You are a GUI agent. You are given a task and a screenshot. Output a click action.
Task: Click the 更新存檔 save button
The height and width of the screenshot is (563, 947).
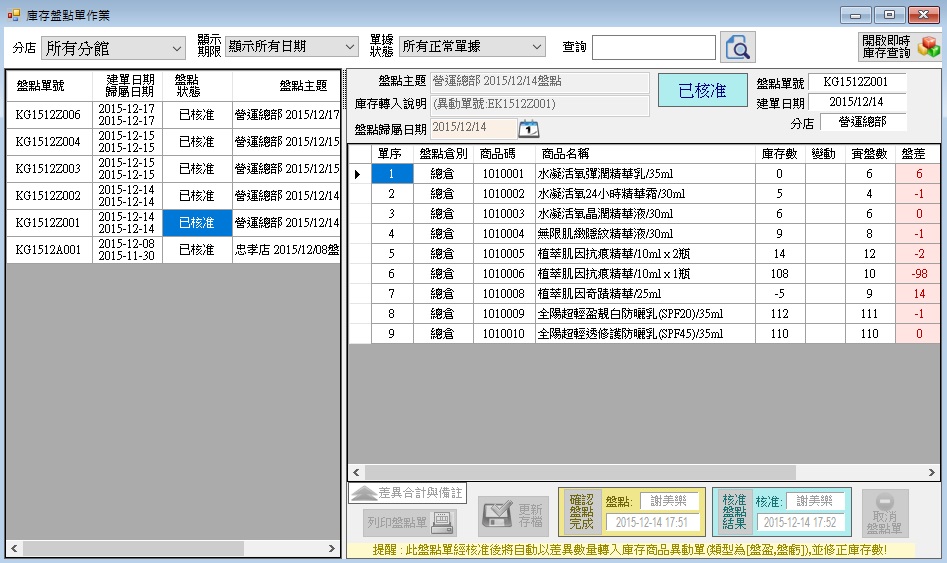coord(513,514)
